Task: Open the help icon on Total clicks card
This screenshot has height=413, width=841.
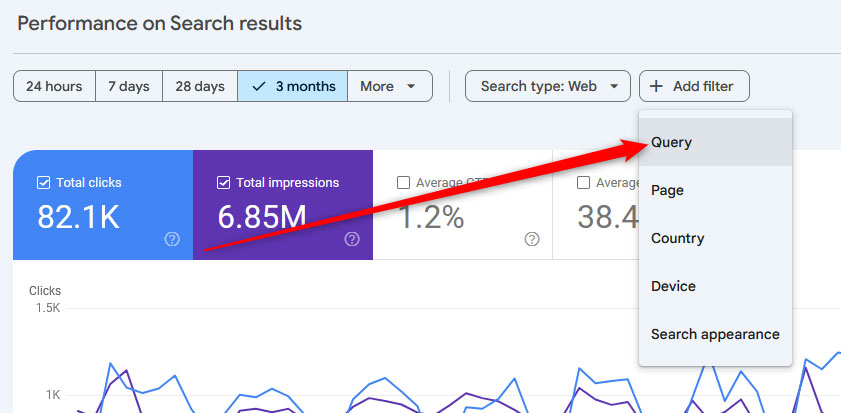Action: coord(172,239)
